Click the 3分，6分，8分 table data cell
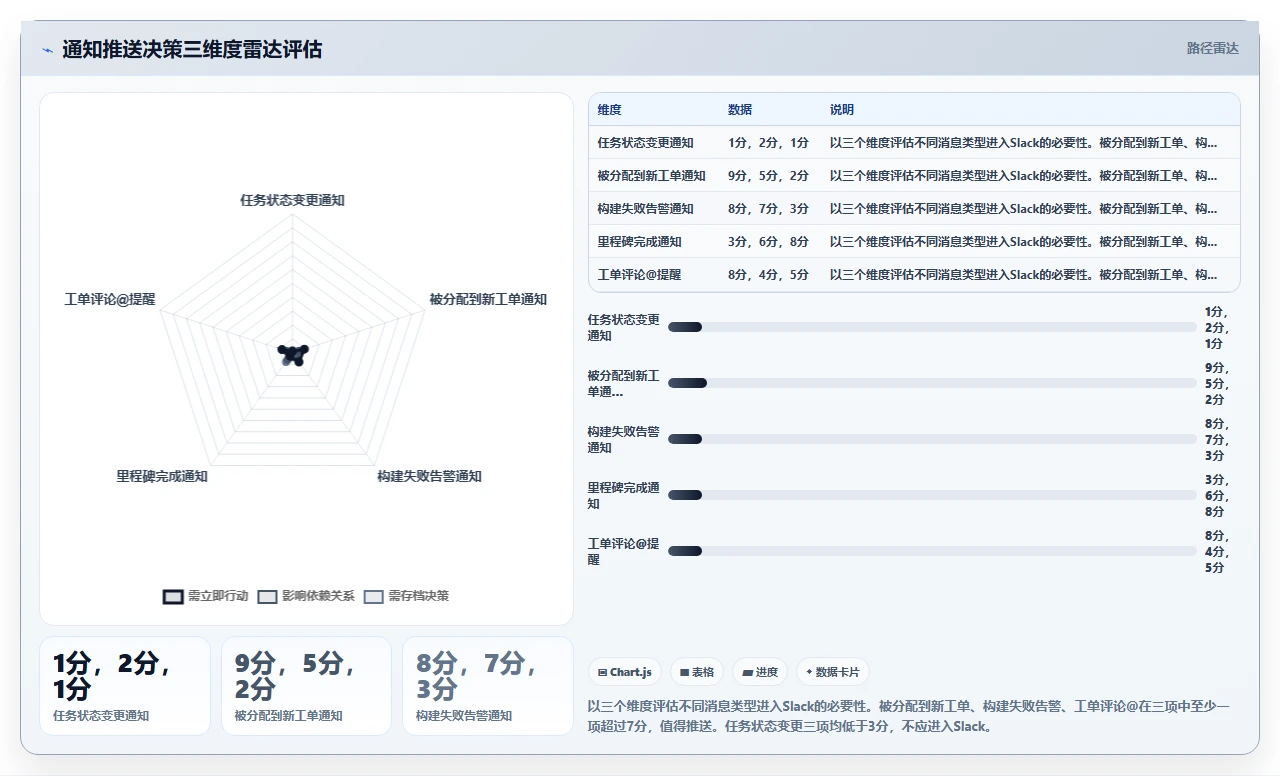 pos(769,242)
